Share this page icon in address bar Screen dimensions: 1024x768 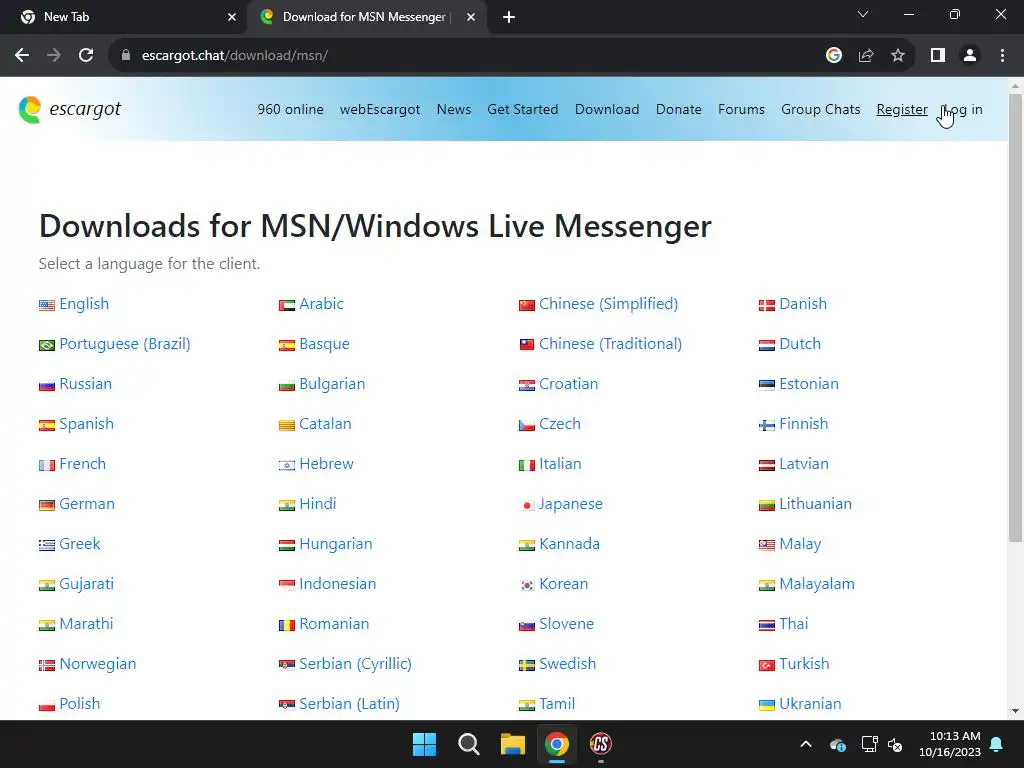click(866, 56)
